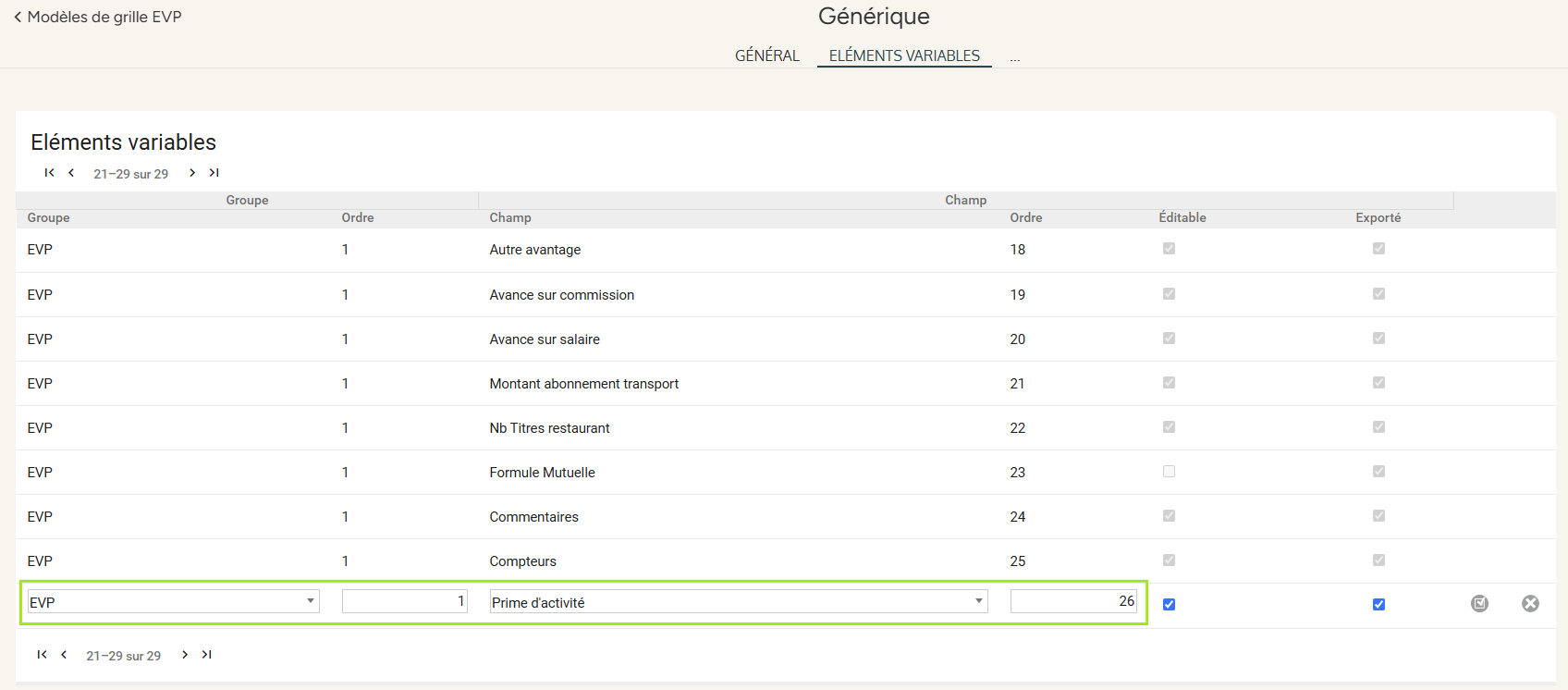Open the EVP group dropdown
This screenshot has height=690, width=1568.
pos(173,602)
